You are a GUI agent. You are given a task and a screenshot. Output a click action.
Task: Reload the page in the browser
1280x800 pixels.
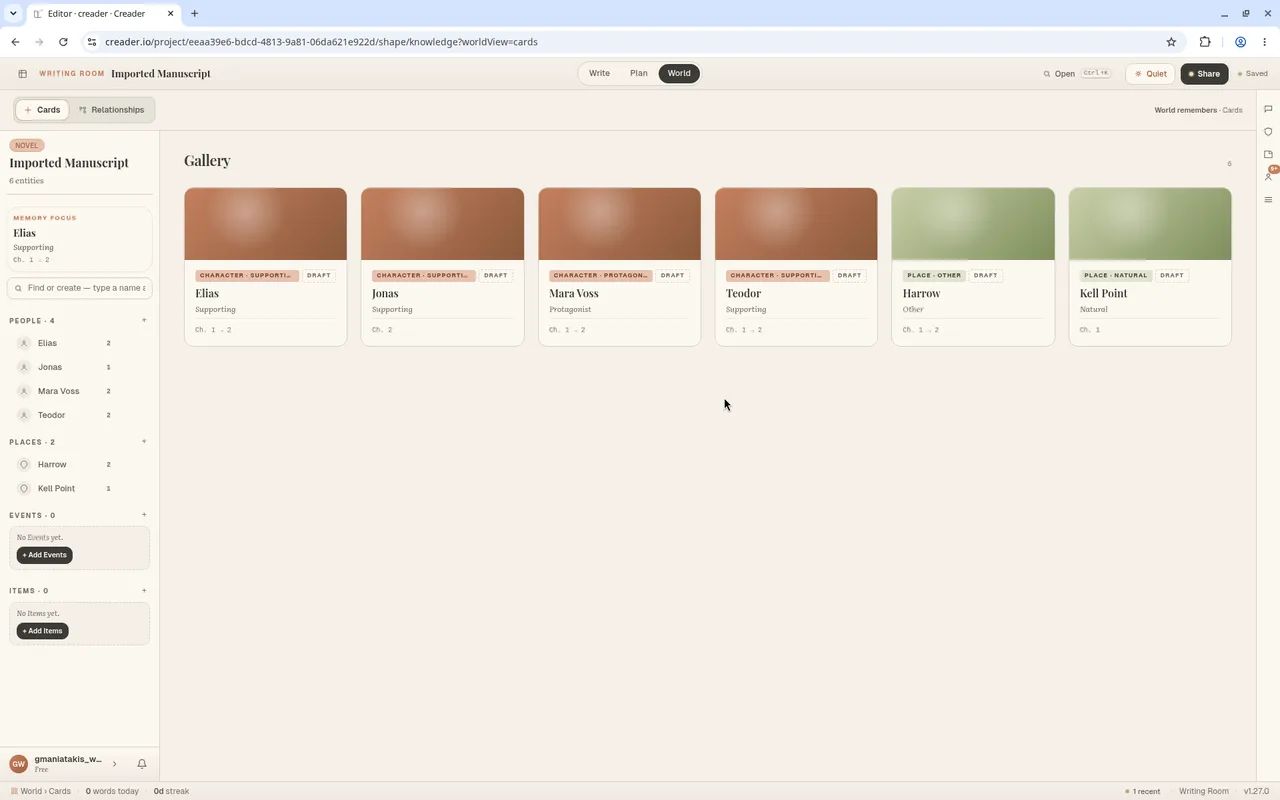63,42
